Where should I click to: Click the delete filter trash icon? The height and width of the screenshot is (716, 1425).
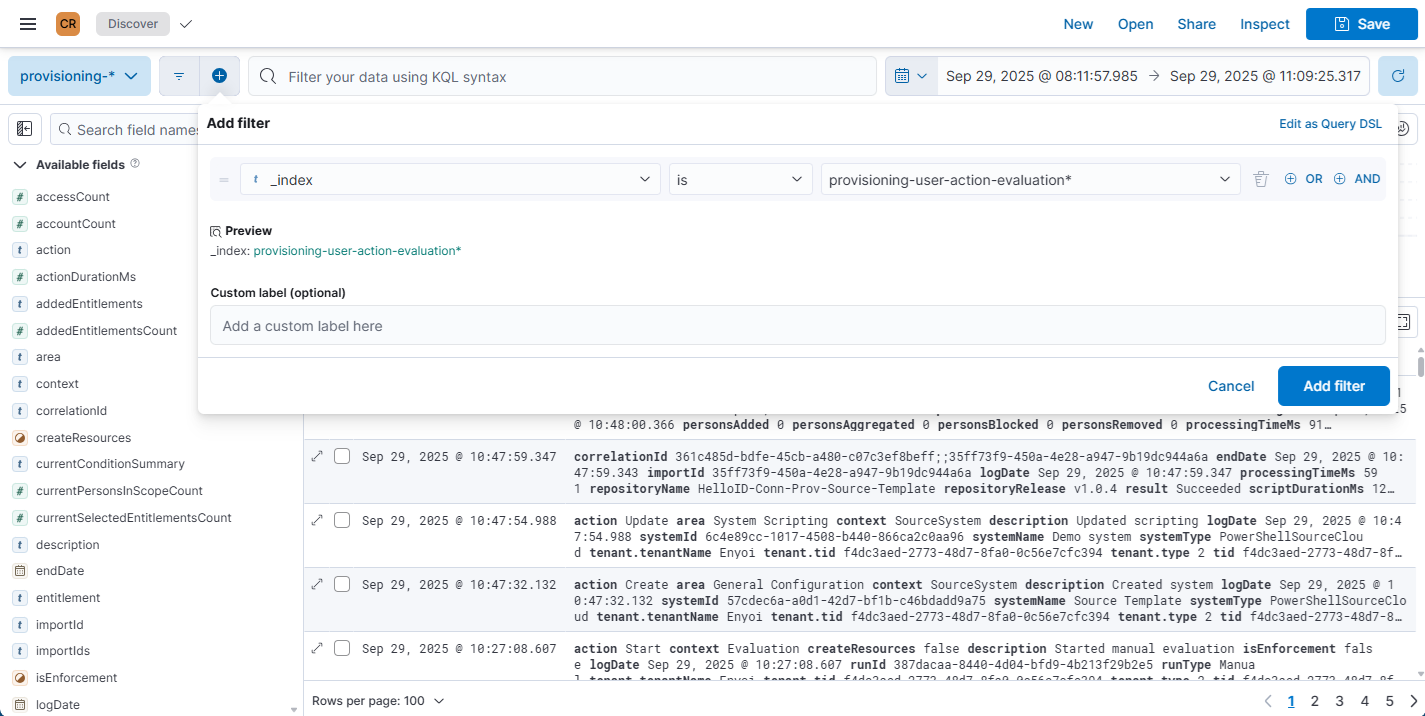[x=1261, y=179]
